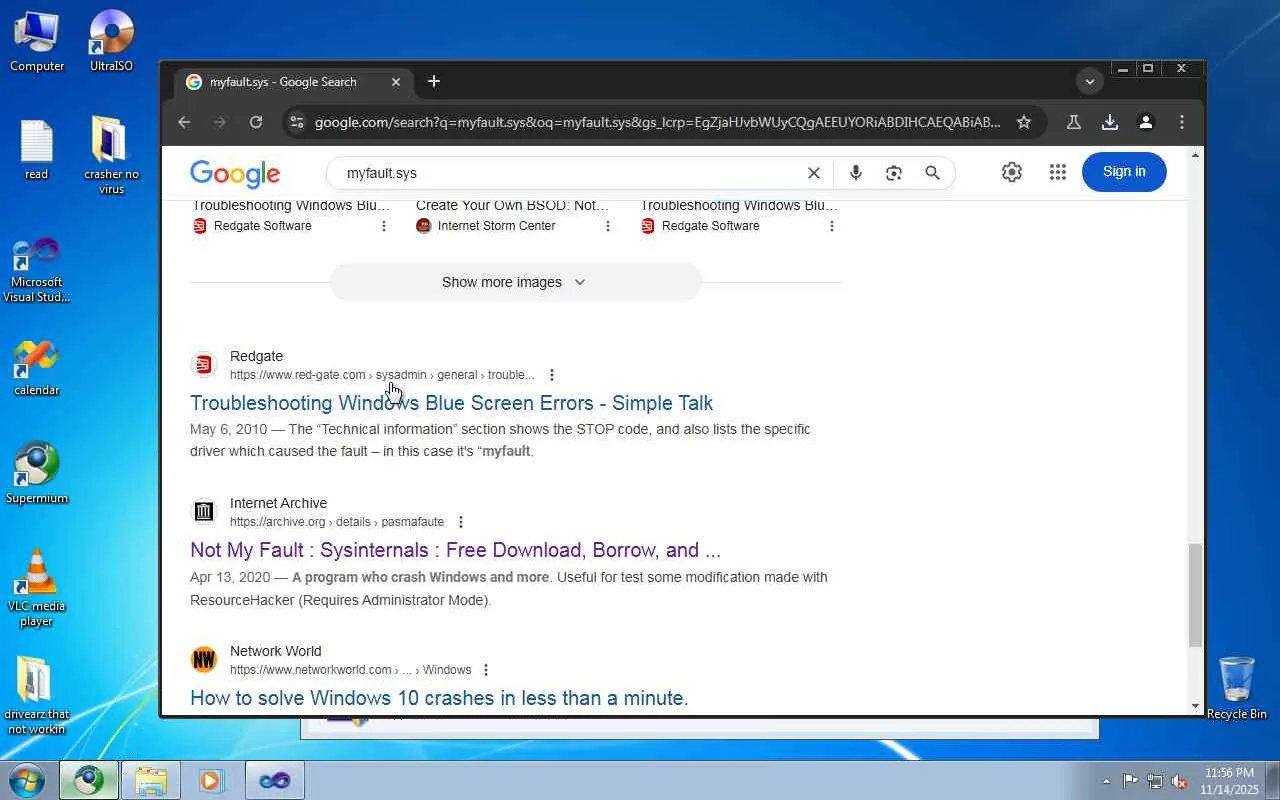Image resolution: width=1280 pixels, height=800 pixels.
Task: Open the Action Center flag icon
Action: pos(1130,781)
